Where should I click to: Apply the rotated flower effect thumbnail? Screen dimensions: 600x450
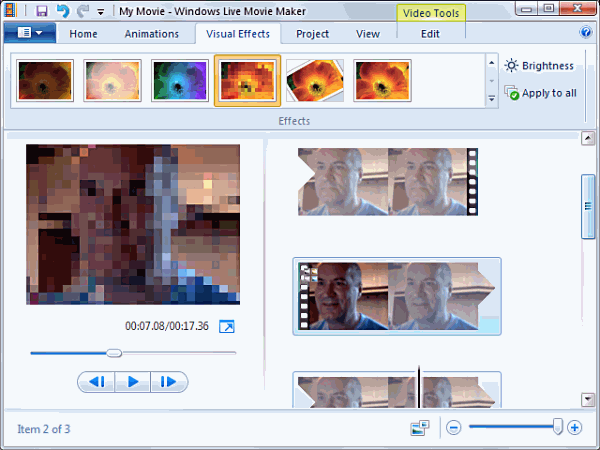315,80
